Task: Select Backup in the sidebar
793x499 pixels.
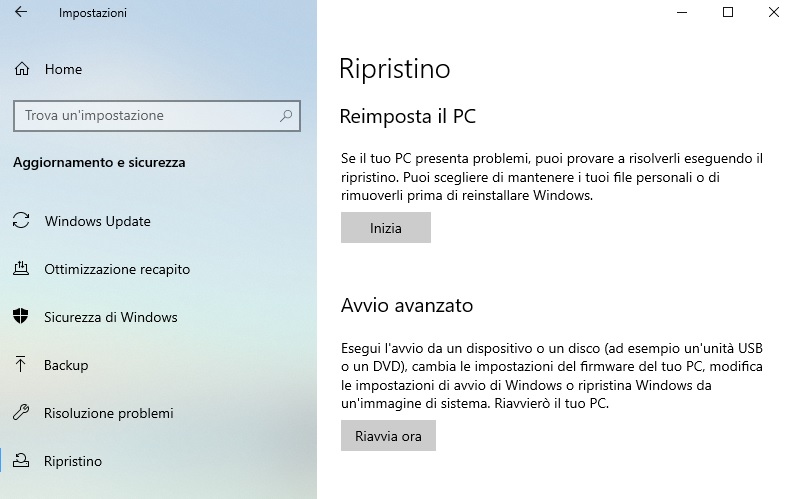Action: tap(66, 365)
